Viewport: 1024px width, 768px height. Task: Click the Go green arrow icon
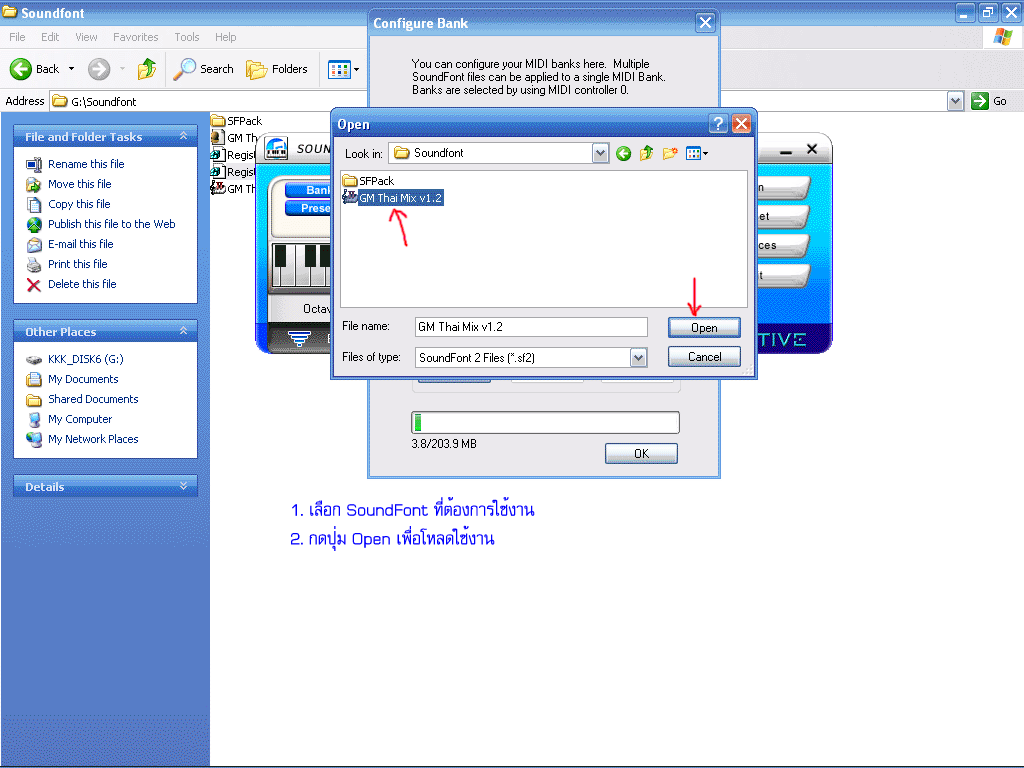(980, 101)
